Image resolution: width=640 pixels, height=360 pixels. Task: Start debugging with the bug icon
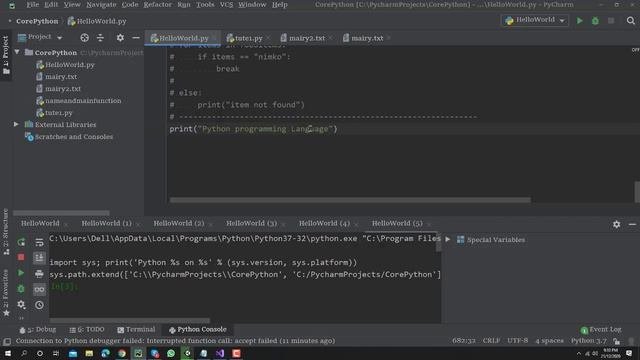[595, 20]
